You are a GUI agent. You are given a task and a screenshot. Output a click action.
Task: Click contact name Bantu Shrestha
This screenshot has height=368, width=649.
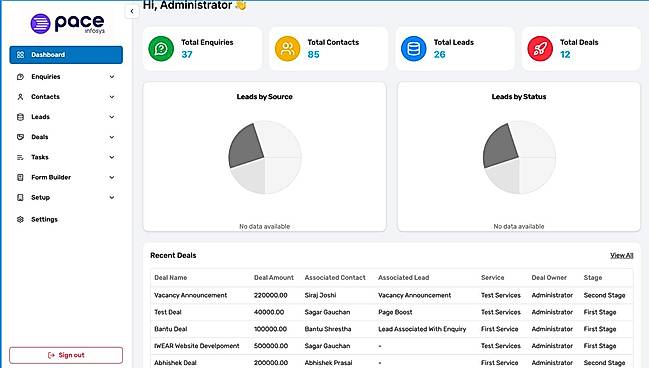click(x=328, y=329)
